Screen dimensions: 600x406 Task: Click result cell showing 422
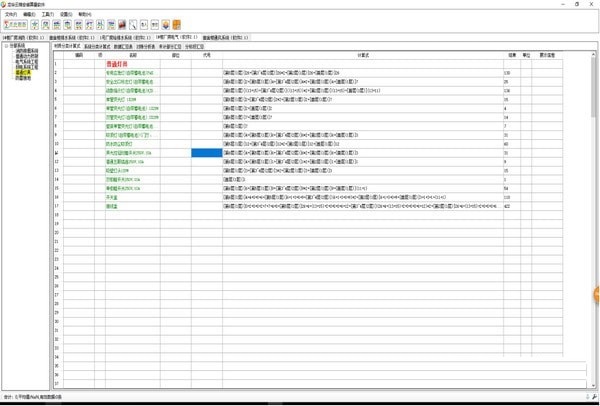coord(512,206)
